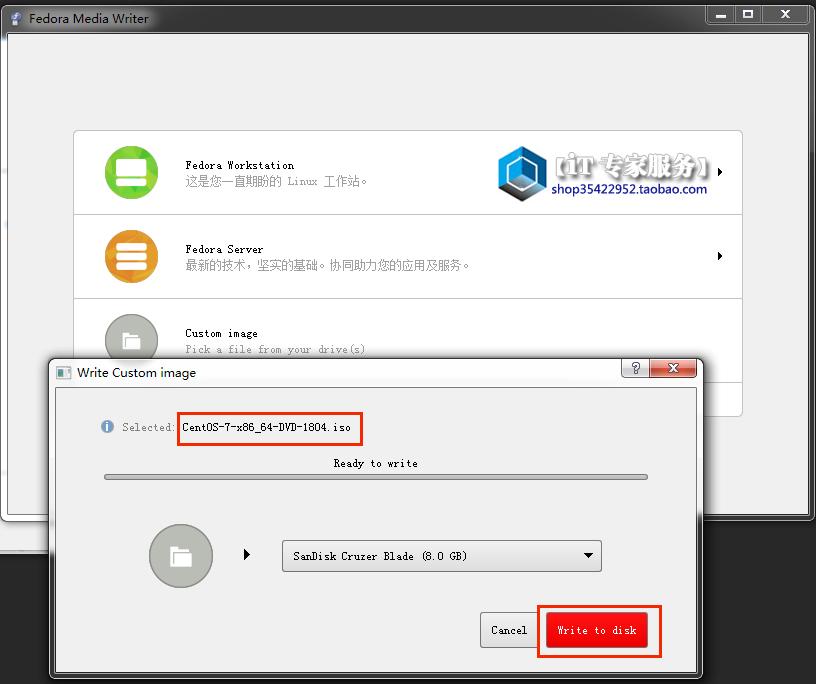Screen dimensions: 816x684
Task: Click the arrow between folder icon and drive list
Action: point(247,554)
